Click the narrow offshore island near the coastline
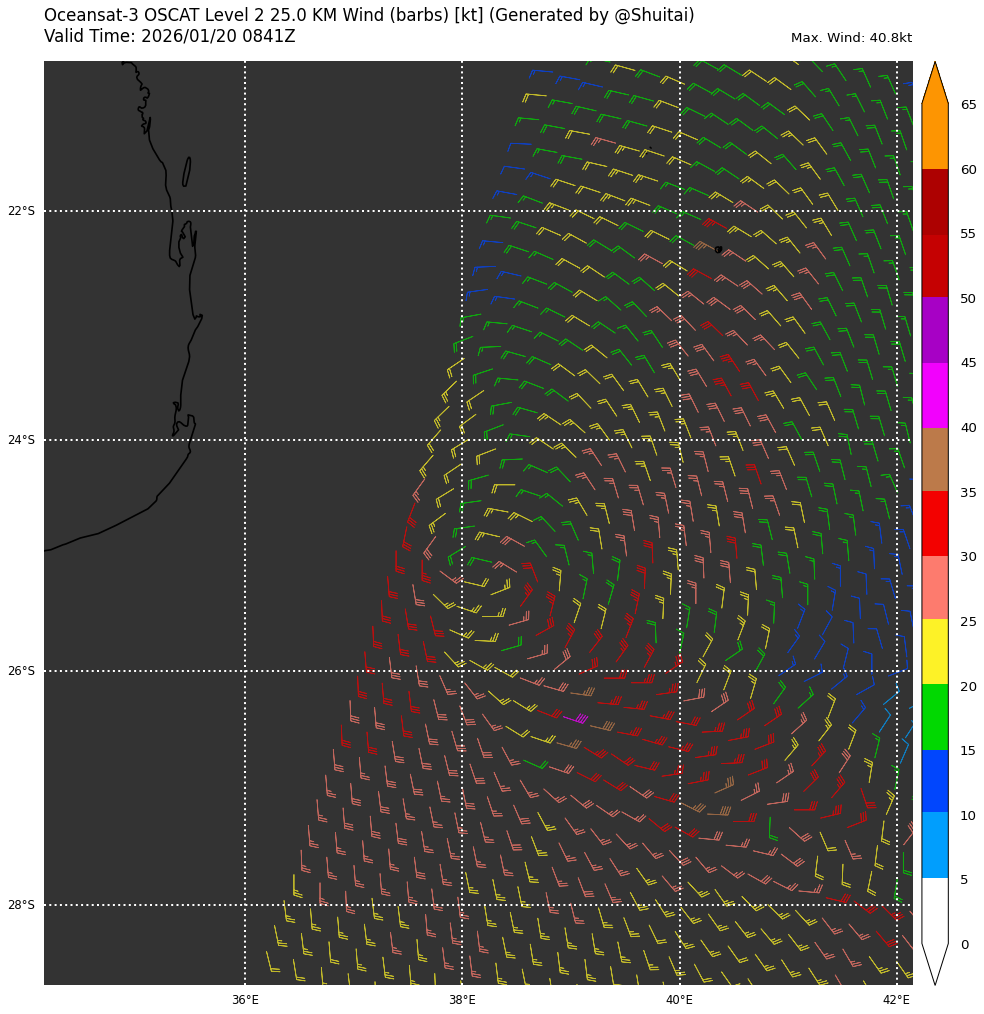 click(x=186, y=171)
